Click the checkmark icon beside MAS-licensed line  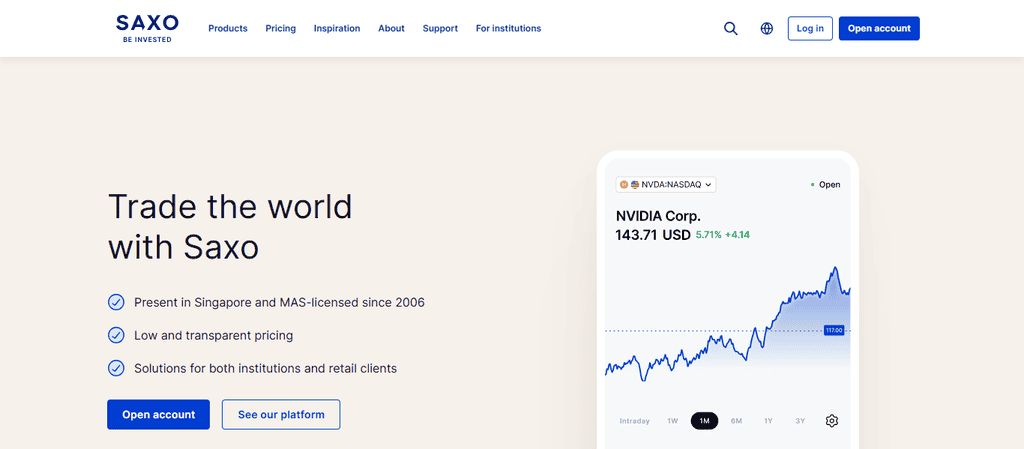click(x=116, y=302)
